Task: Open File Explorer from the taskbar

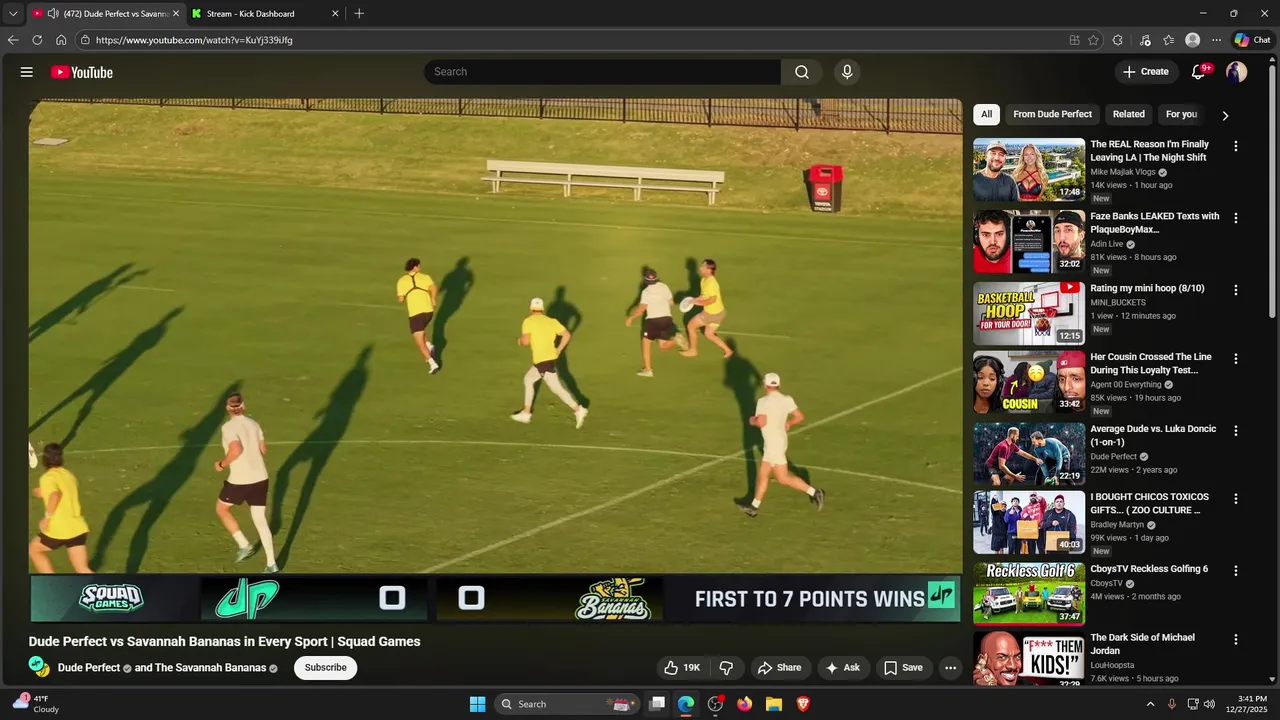Action: [x=774, y=704]
